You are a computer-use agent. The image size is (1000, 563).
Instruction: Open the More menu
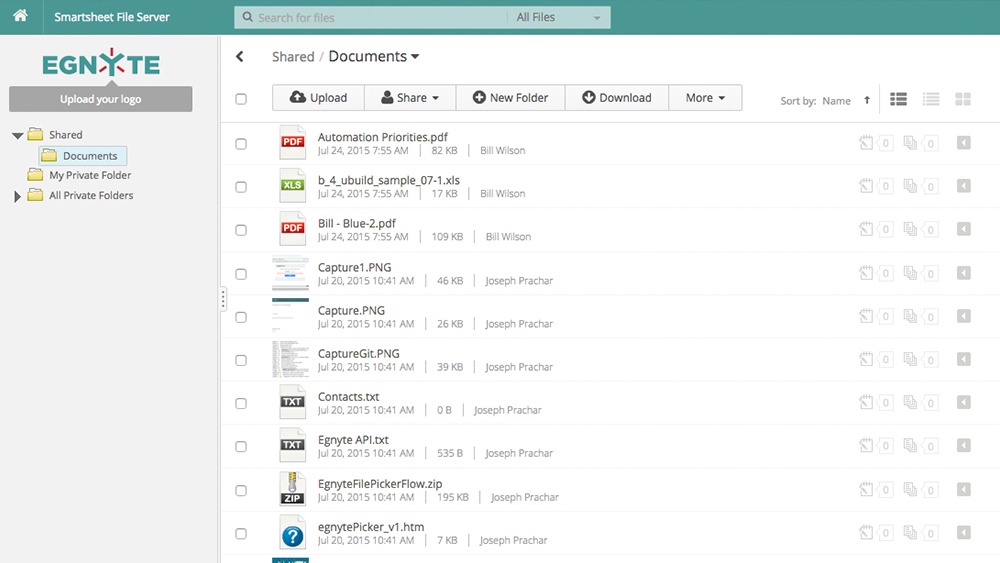[x=705, y=98]
